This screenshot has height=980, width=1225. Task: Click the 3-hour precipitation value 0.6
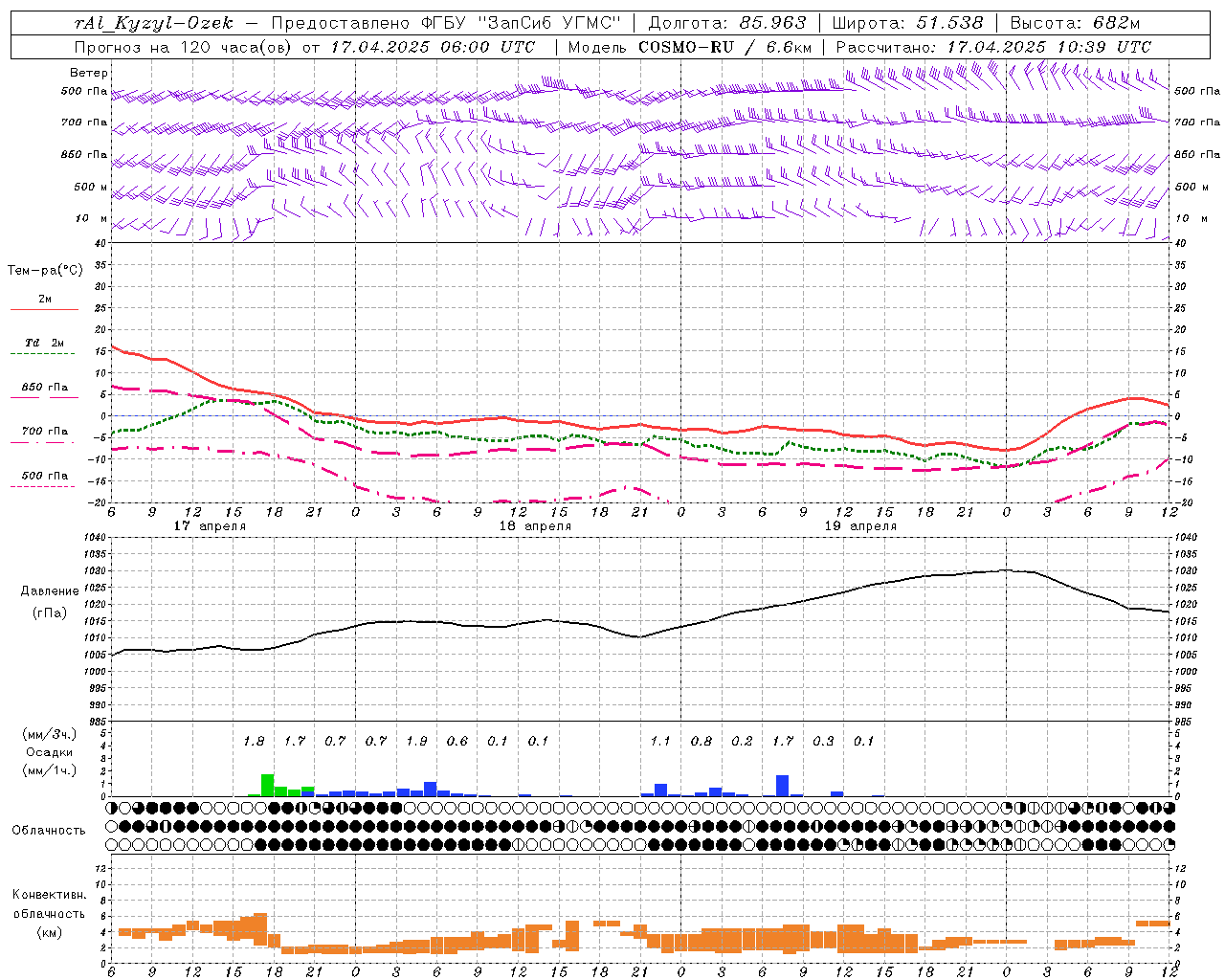(457, 742)
